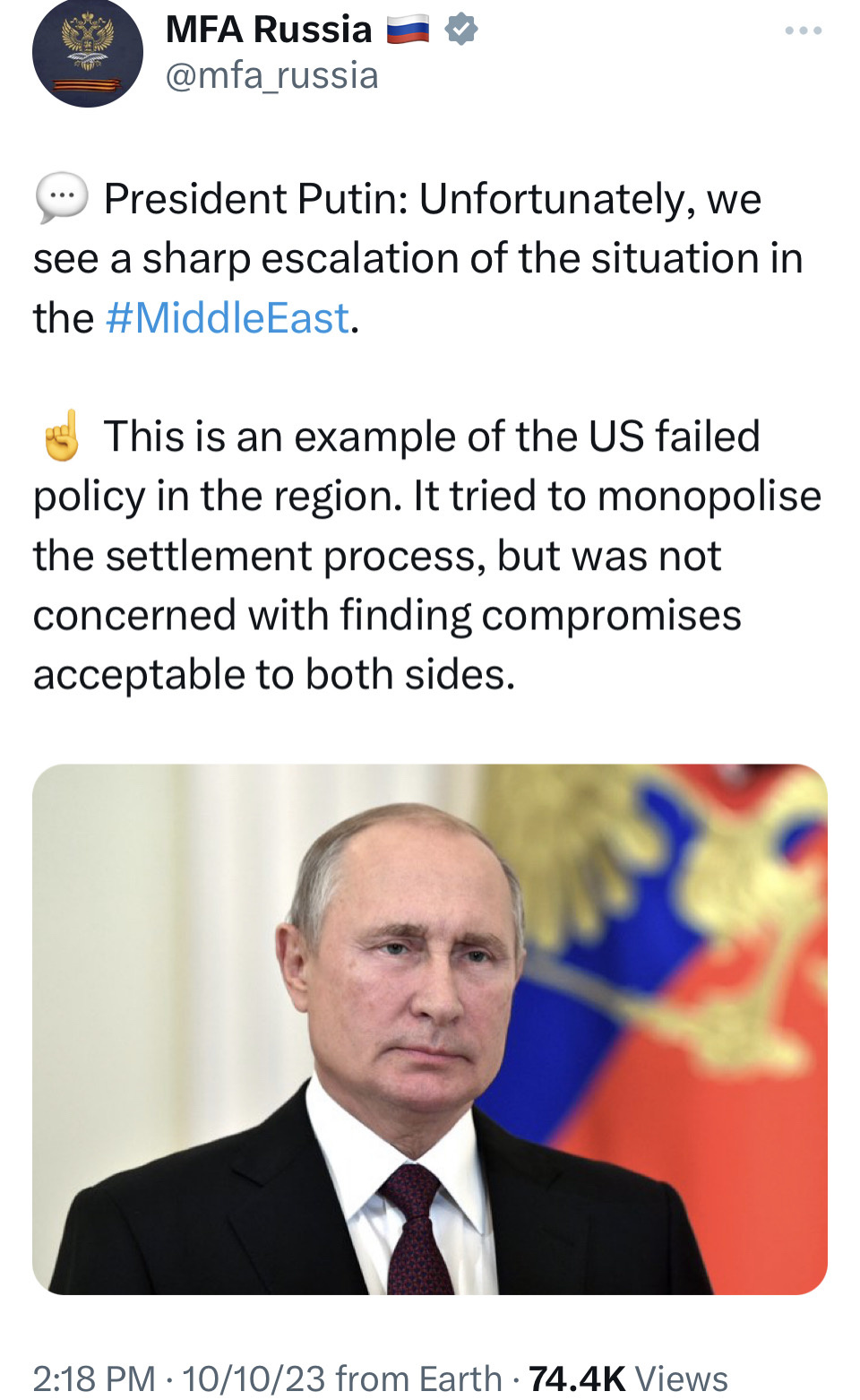Click the 'President Putin: Unfortunately' paragraph
Viewport: 860px width, 1400px height.
(418, 258)
